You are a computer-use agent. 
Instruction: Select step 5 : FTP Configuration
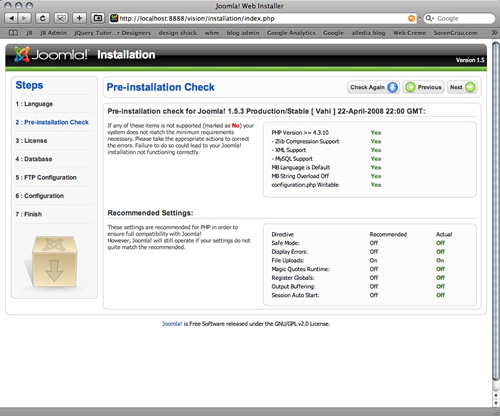coord(46,177)
